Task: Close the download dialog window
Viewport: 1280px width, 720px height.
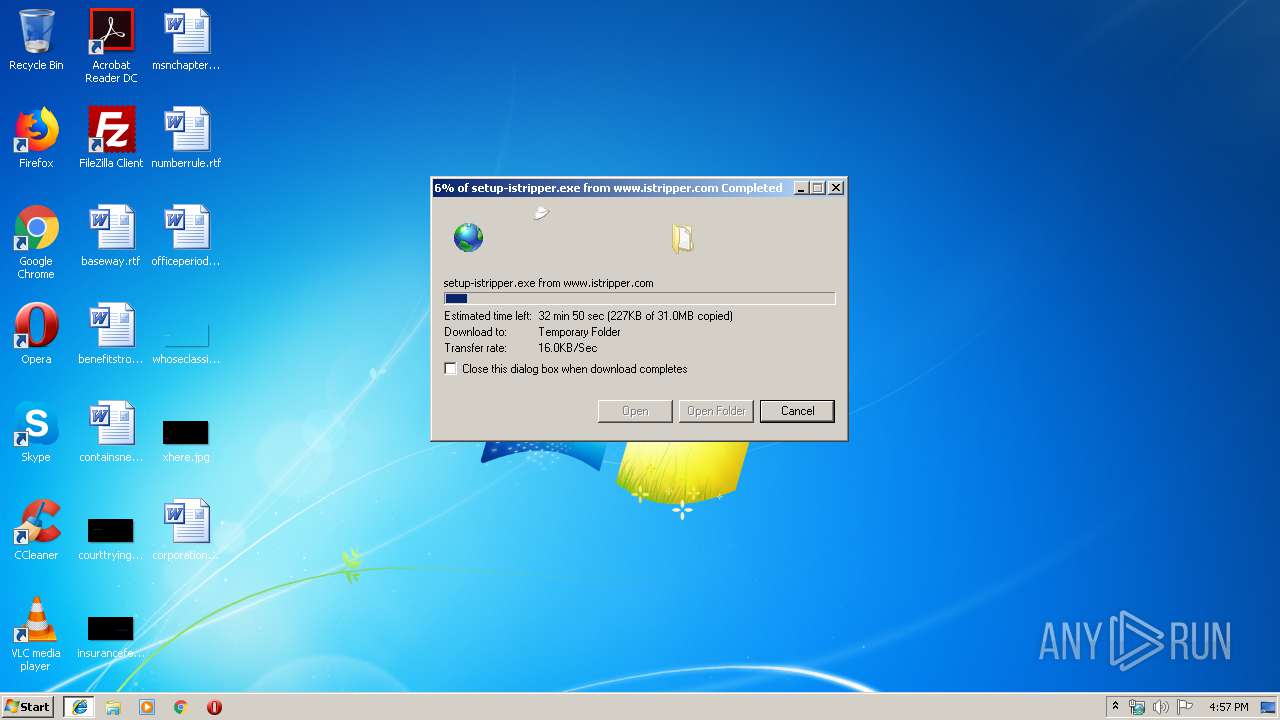Action: click(836, 188)
